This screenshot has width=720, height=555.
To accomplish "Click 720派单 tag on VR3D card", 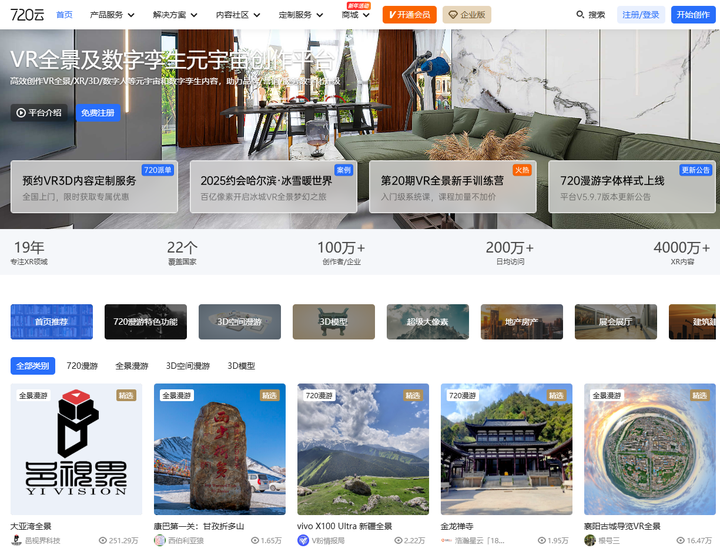I will [x=158, y=170].
